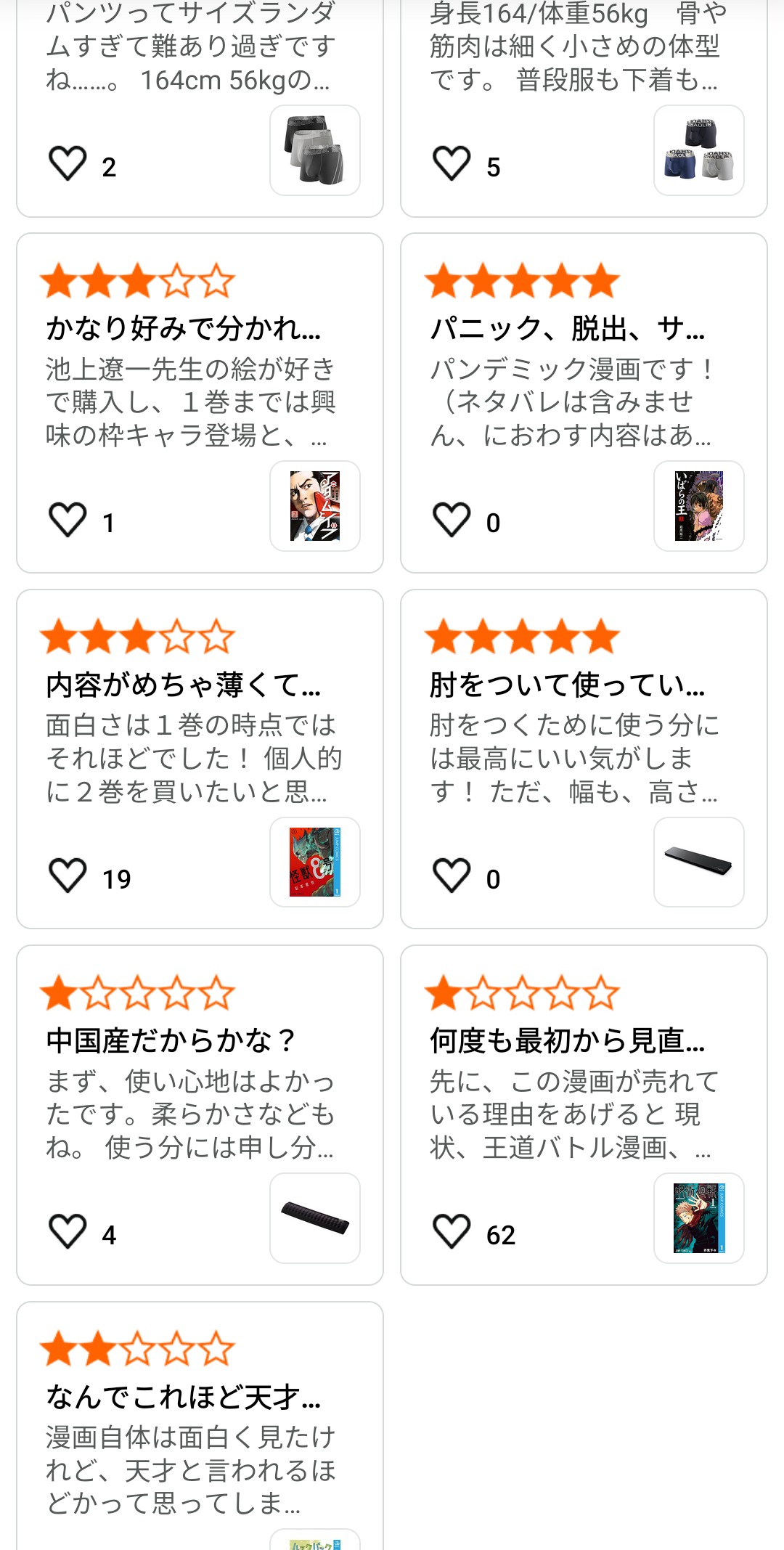Open 呪術廻戦 manga cover thumbnail

point(699,1218)
